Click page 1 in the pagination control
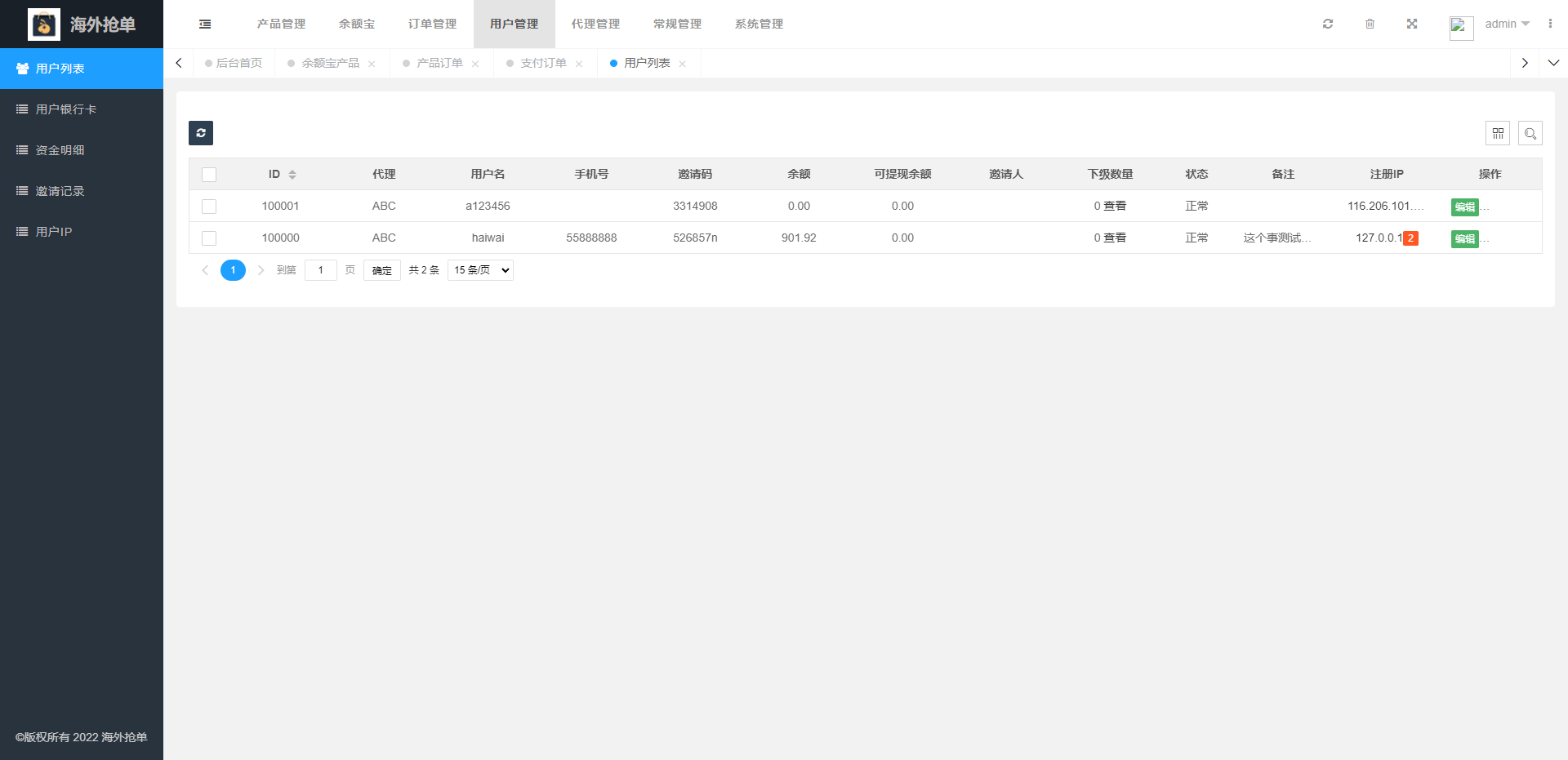This screenshot has width=1568, height=760. (x=233, y=269)
